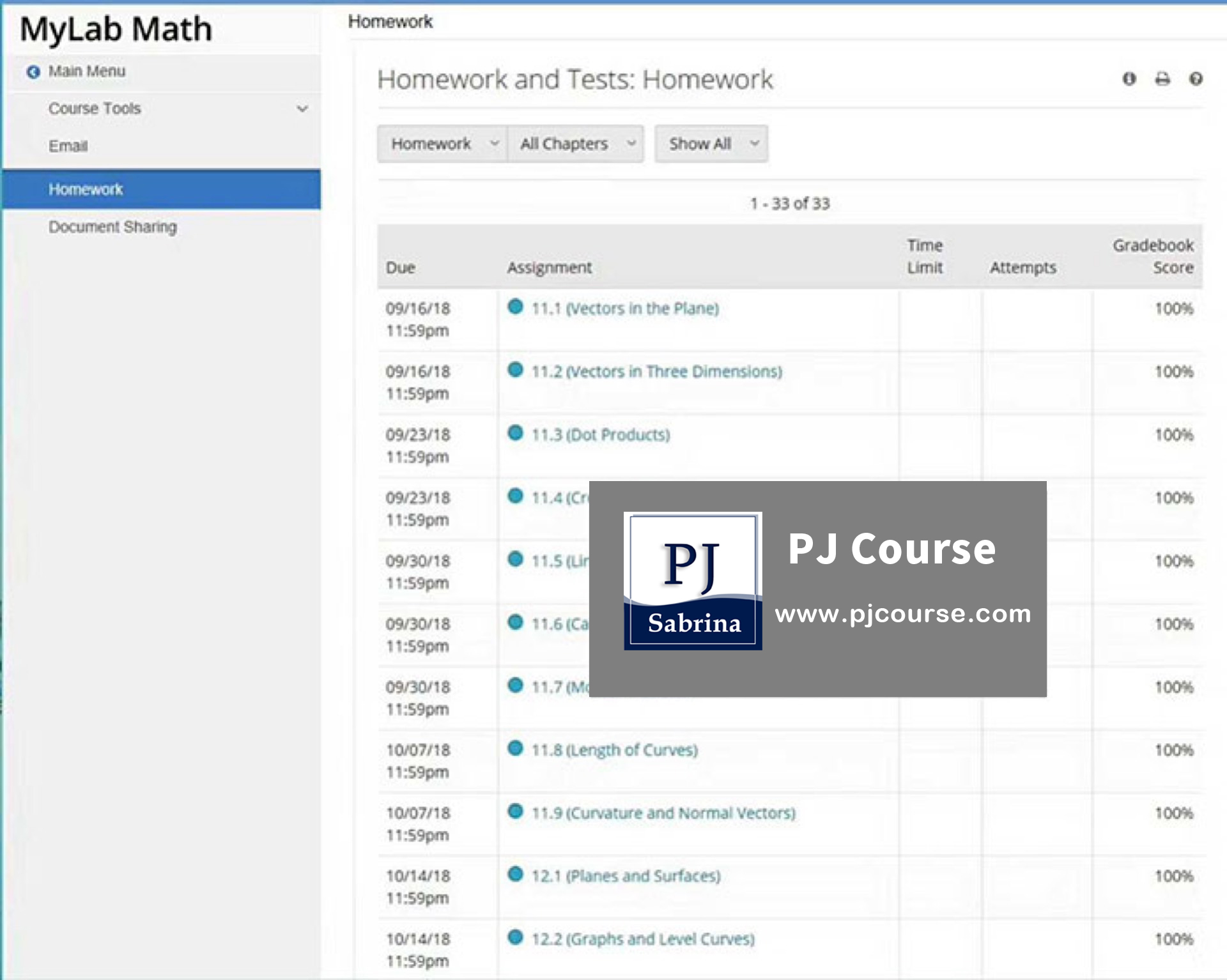Click the 100% score for 11.3
Viewport: 1227px width, 980px height.
[x=1174, y=435]
